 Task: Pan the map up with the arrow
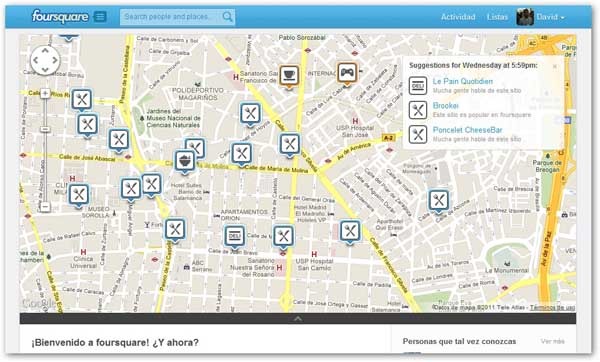click(x=45, y=51)
